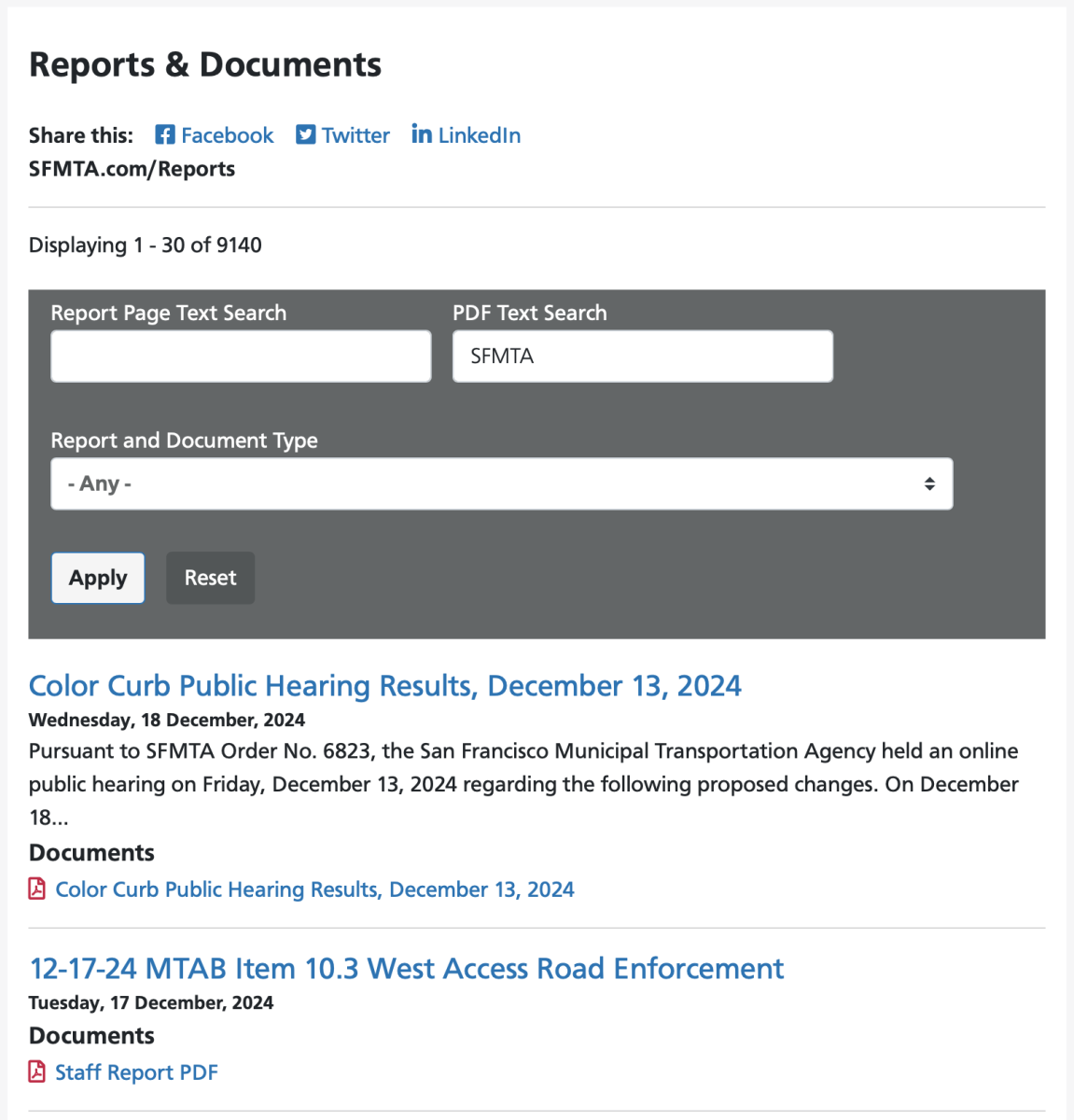Click the Apply button
Image resolution: width=1074 pixels, height=1120 pixels.
click(x=97, y=578)
